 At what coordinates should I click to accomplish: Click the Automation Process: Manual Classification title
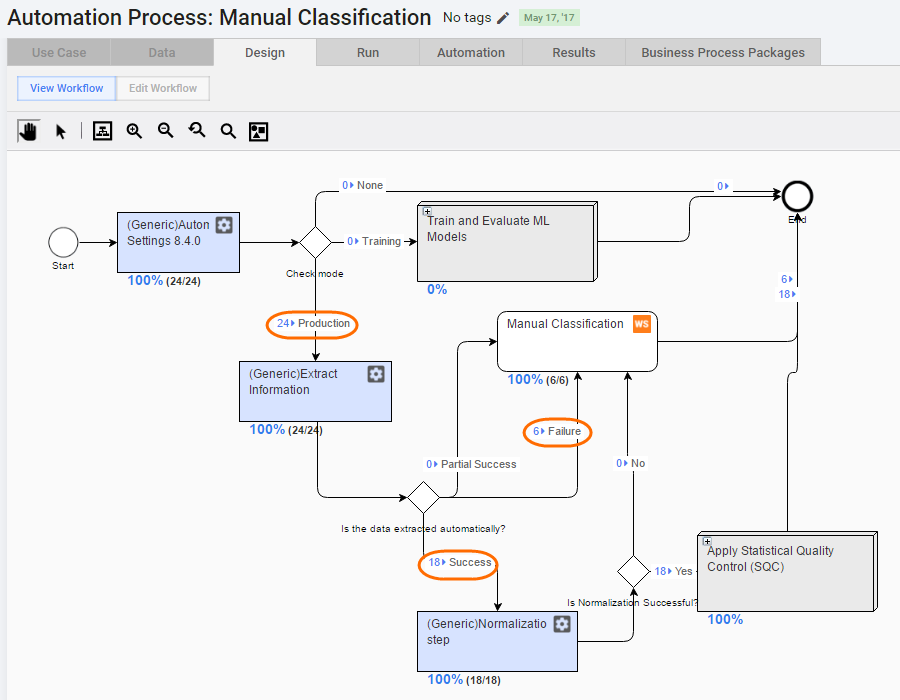[219, 17]
